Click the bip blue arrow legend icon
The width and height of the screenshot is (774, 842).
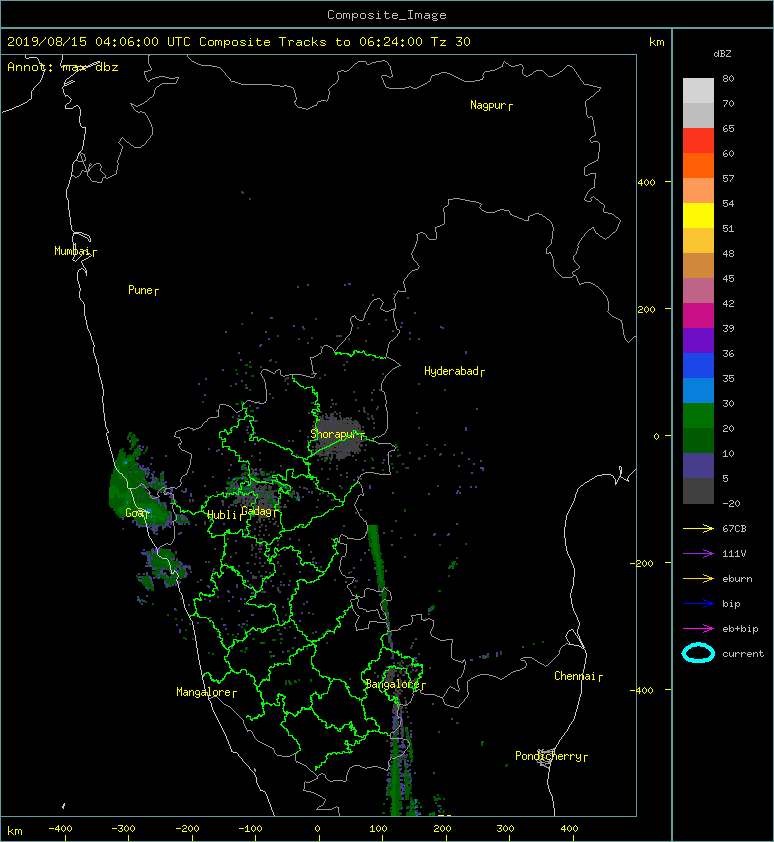pos(698,604)
